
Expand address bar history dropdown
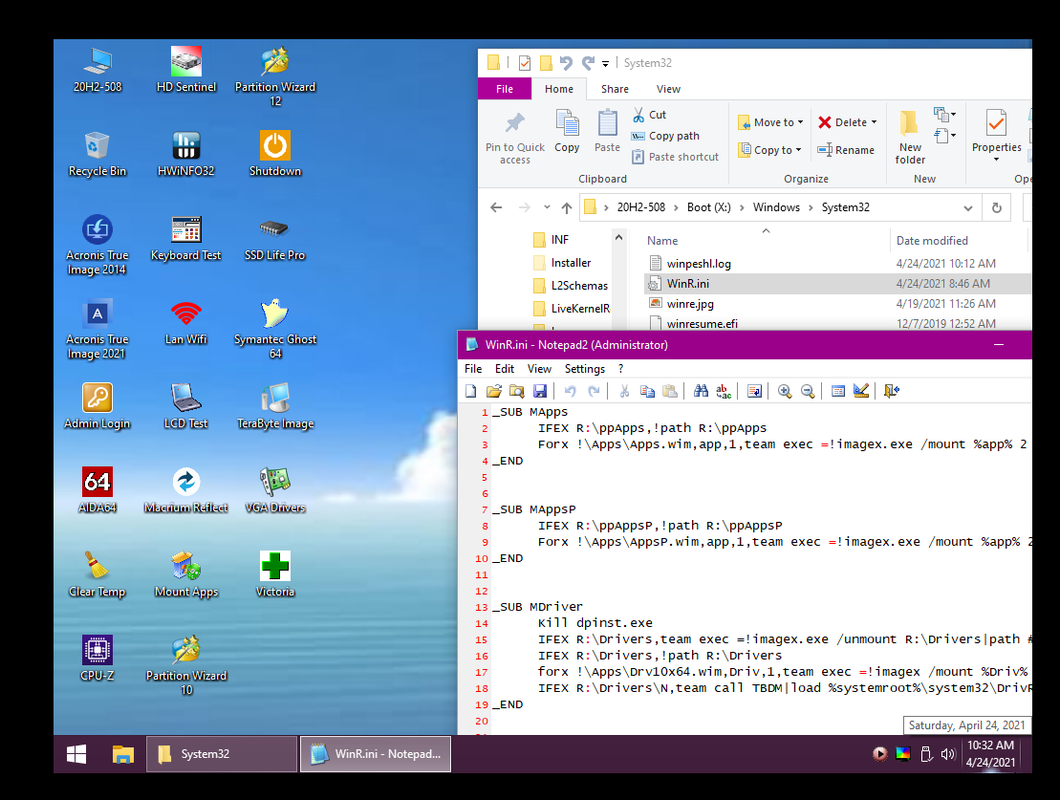click(968, 208)
